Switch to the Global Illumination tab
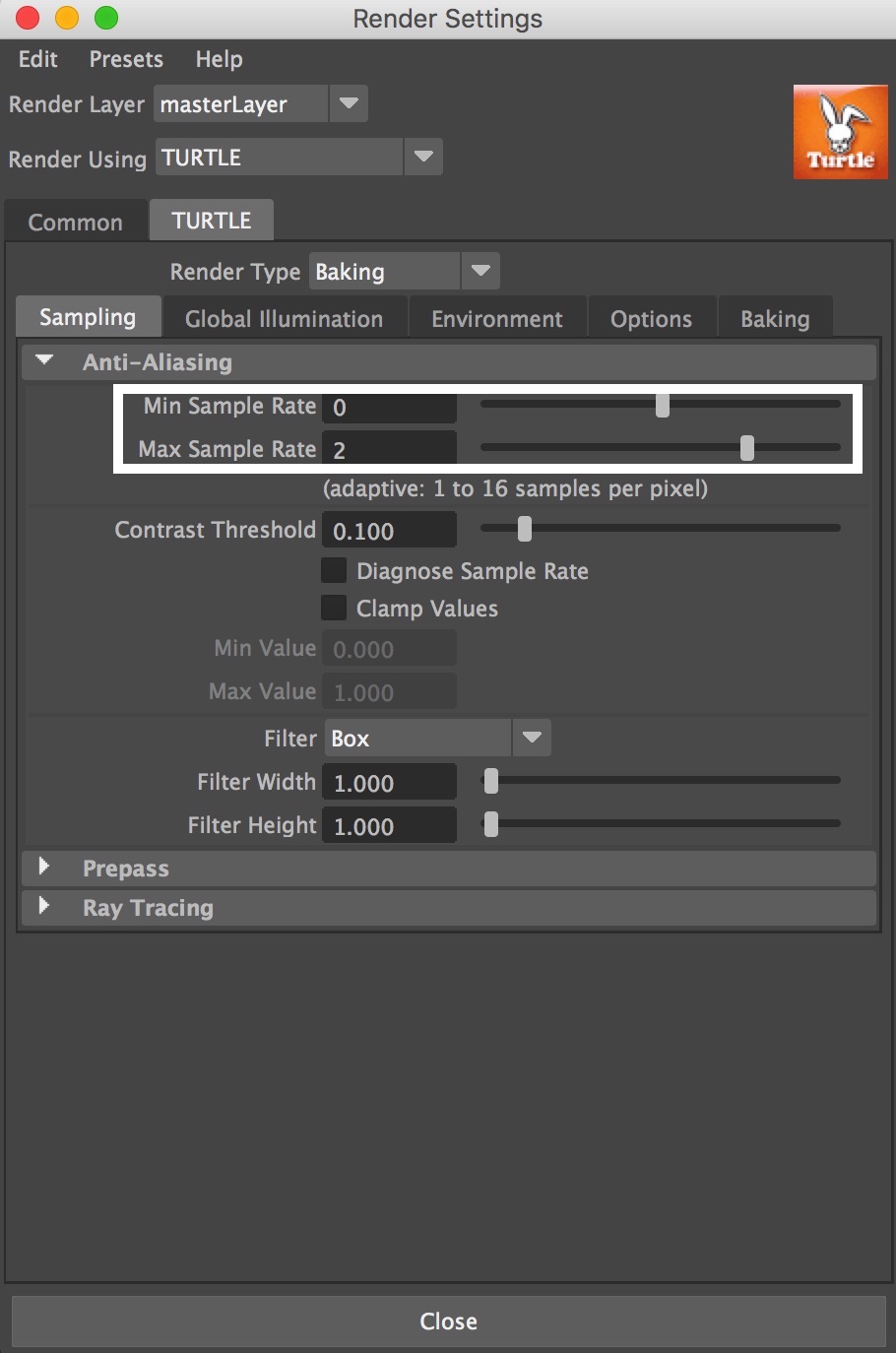This screenshot has width=896, height=1353. coord(285,318)
